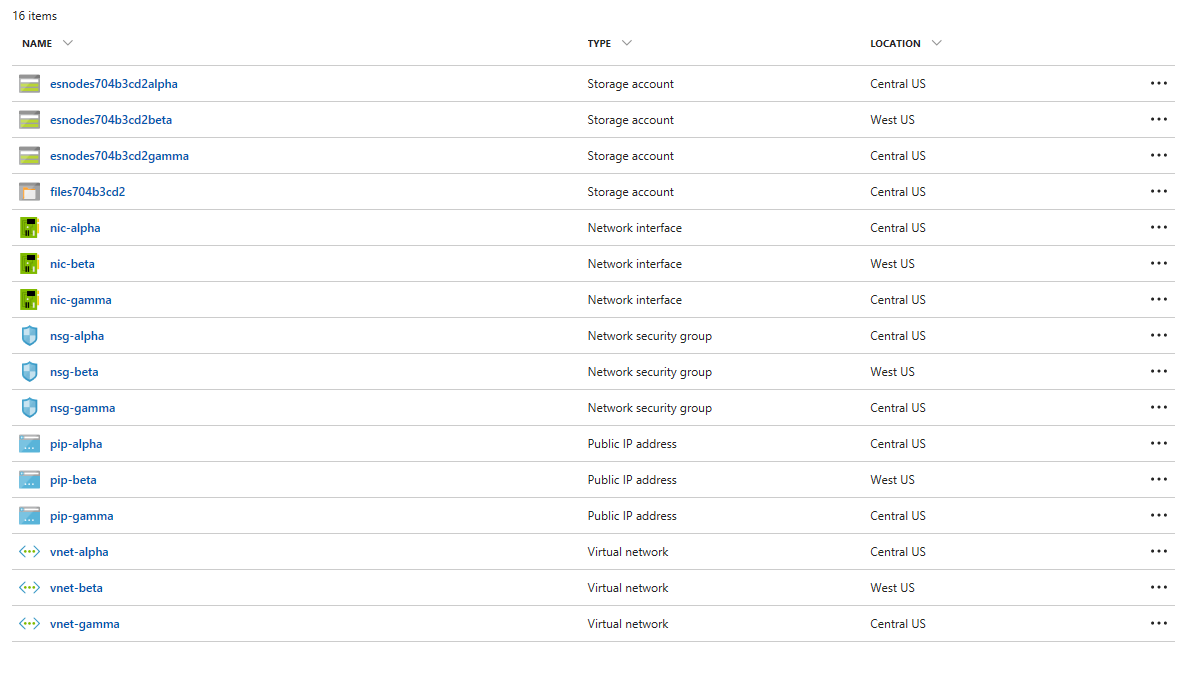Open the ellipsis menu for nic-gamma row

click(x=1159, y=300)
